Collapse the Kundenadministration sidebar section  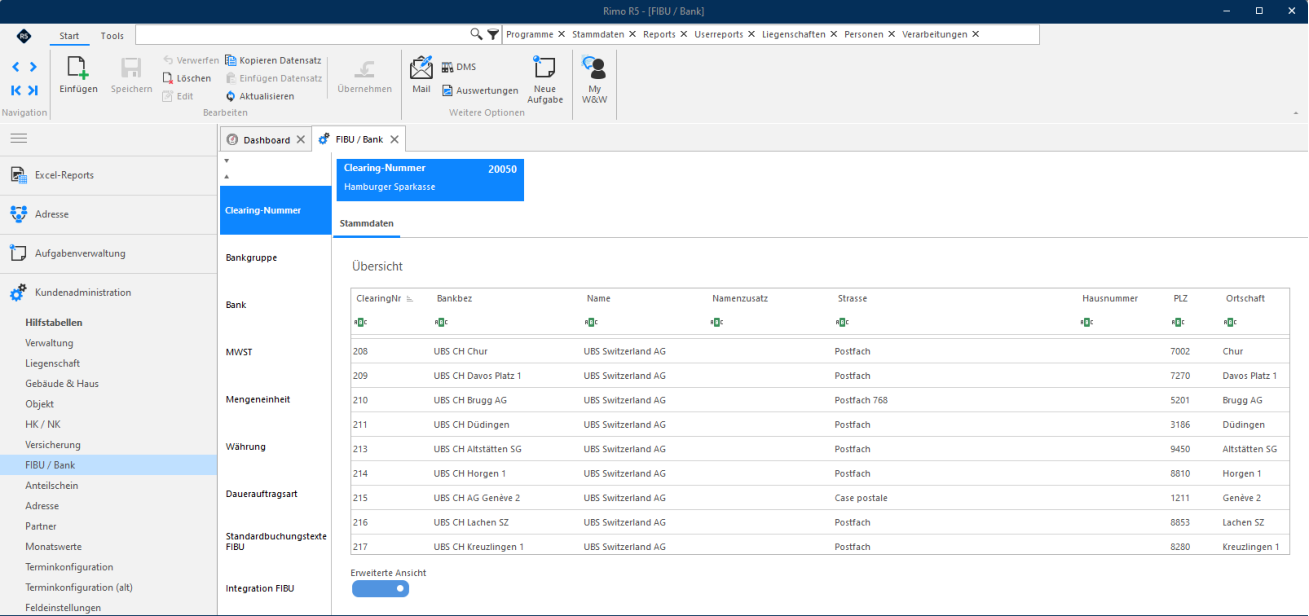[x=108, y=292]
